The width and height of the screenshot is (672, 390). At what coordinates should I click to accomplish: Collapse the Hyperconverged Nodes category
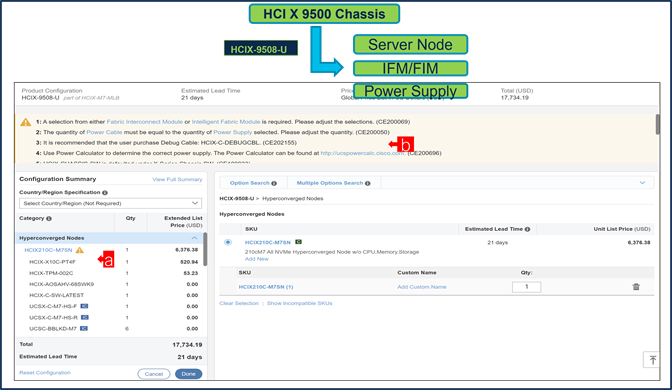coord(195,238)
